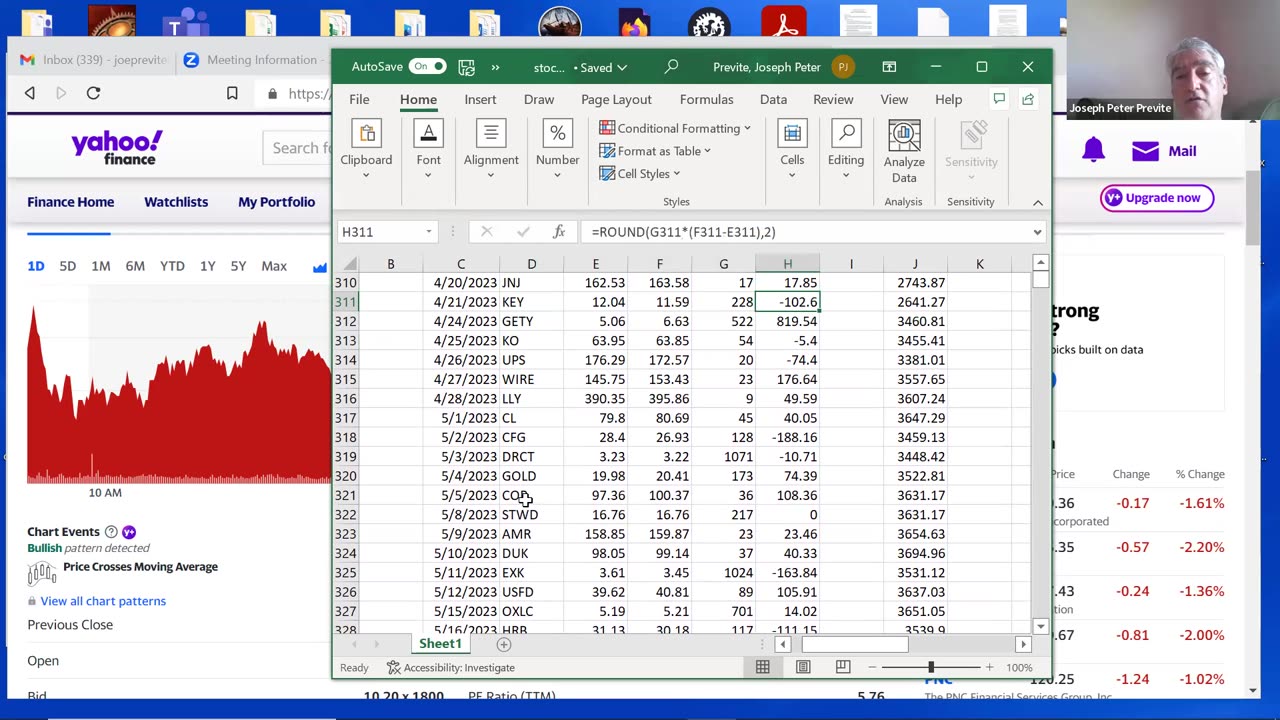Open My Portfolio link
1280x720 pixels.
[276, 202]
